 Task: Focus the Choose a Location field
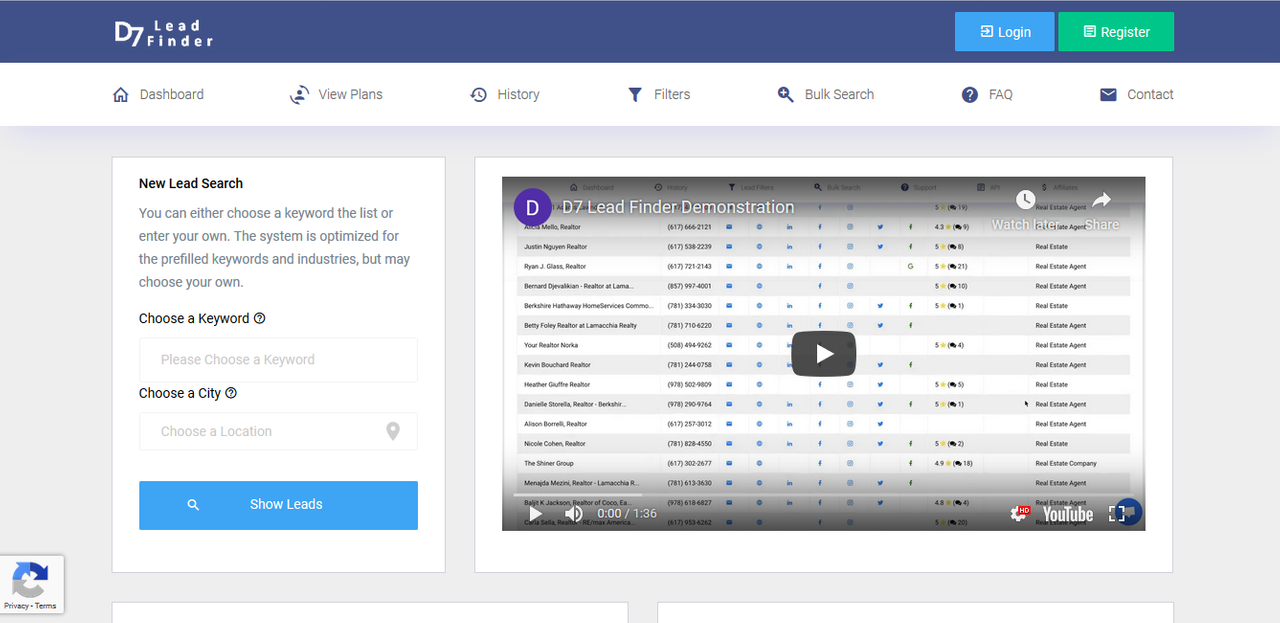(278, 432)
